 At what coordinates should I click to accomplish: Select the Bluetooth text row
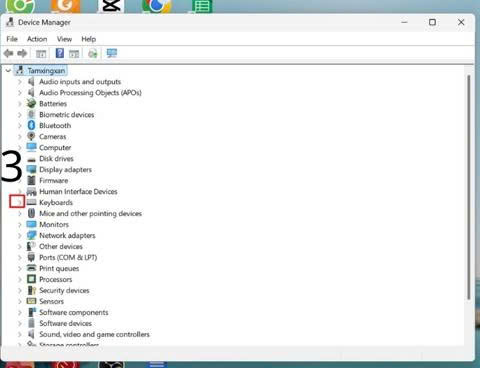tap(55, 125)
